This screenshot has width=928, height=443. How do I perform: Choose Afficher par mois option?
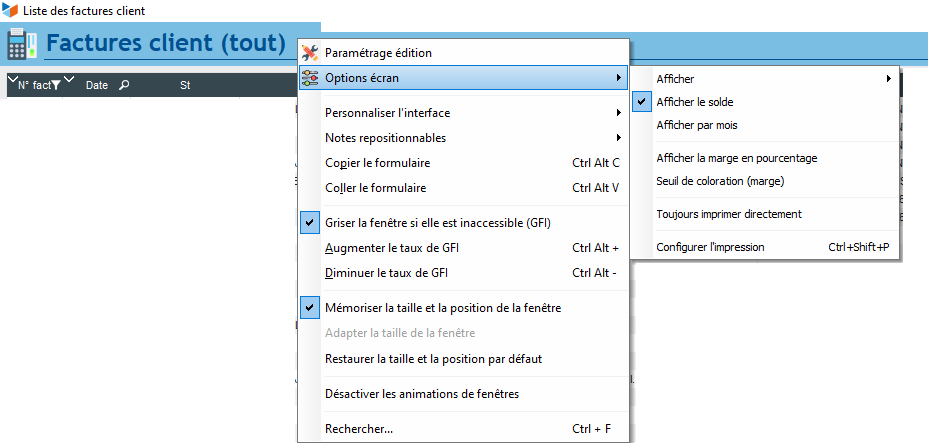click(697, 125)
